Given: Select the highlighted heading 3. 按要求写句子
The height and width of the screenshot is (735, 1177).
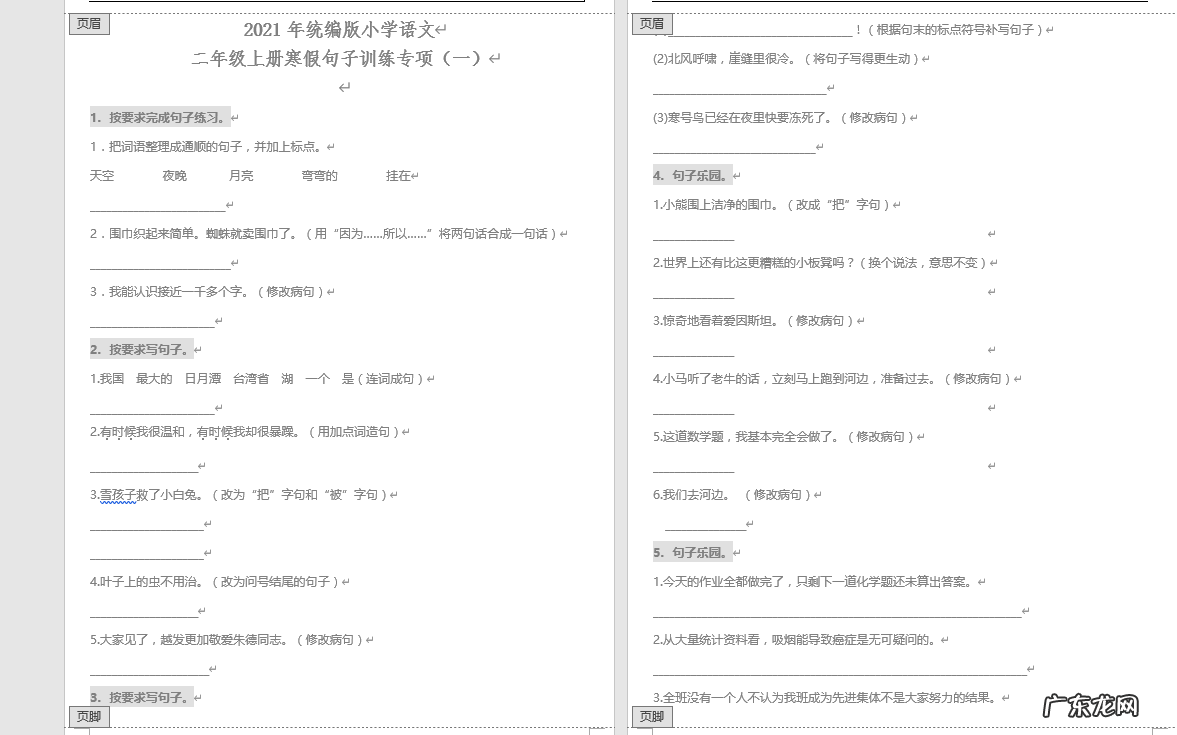Looking at the screenshot, I should coord(142,697).
